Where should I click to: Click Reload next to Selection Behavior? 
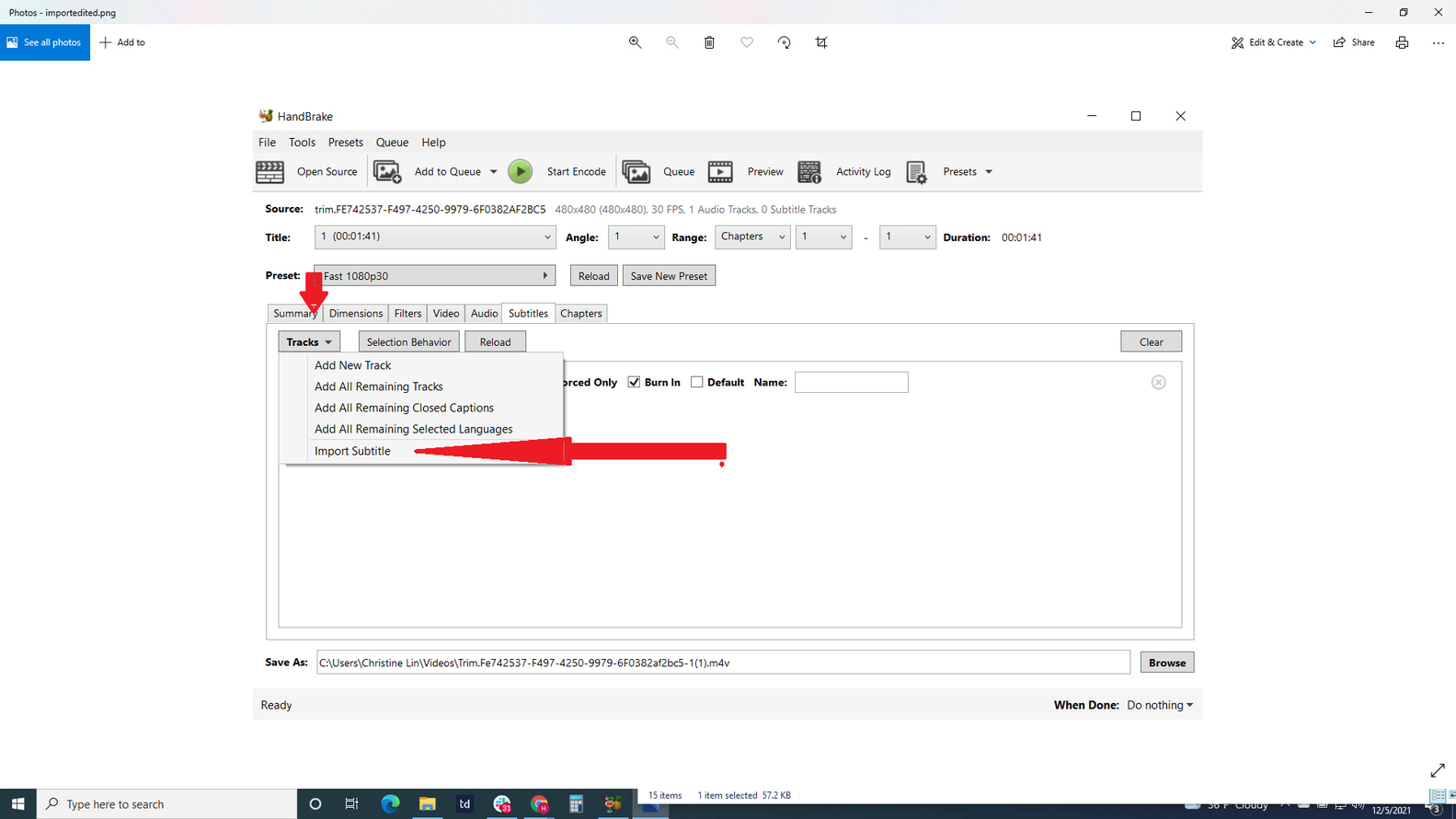(x=495, y=341)
